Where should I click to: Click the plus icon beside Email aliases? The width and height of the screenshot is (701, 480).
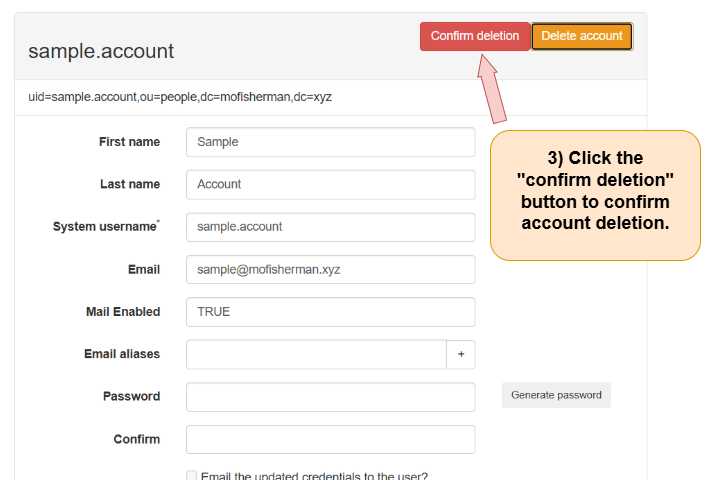[x=461, y=354]
